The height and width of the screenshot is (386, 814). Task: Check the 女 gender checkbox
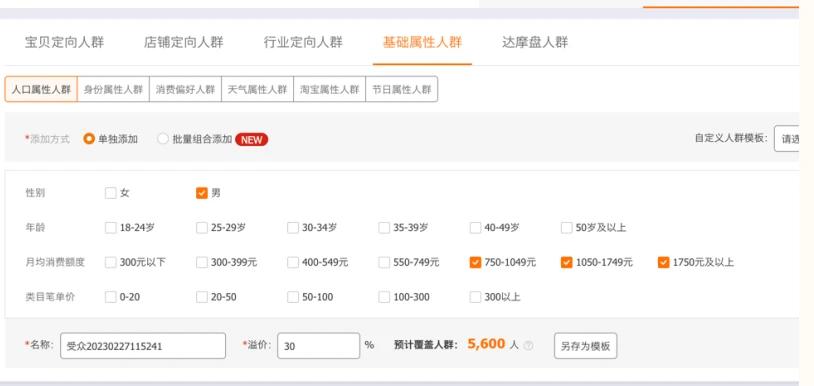click(111, 193)
